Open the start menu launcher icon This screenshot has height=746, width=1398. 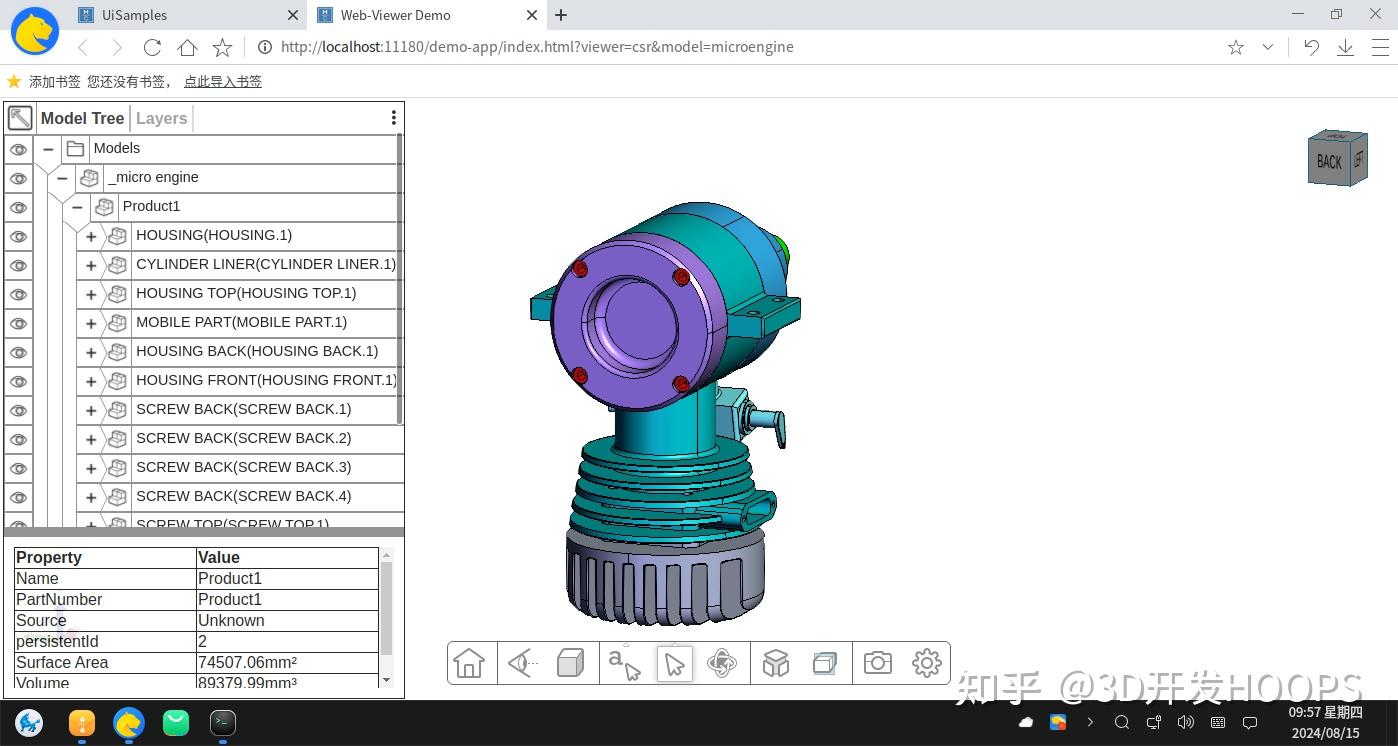pyautogui.click(x=29, y=722)
